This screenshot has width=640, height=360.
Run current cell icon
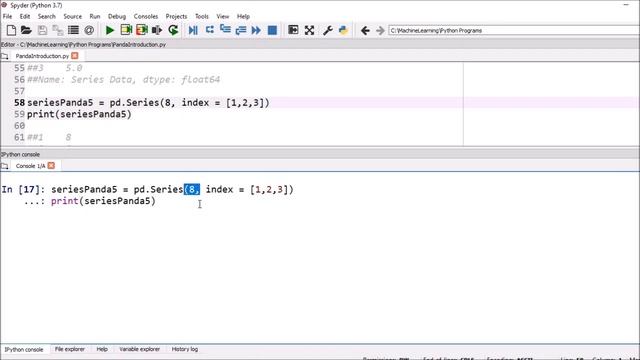point(126,30)
